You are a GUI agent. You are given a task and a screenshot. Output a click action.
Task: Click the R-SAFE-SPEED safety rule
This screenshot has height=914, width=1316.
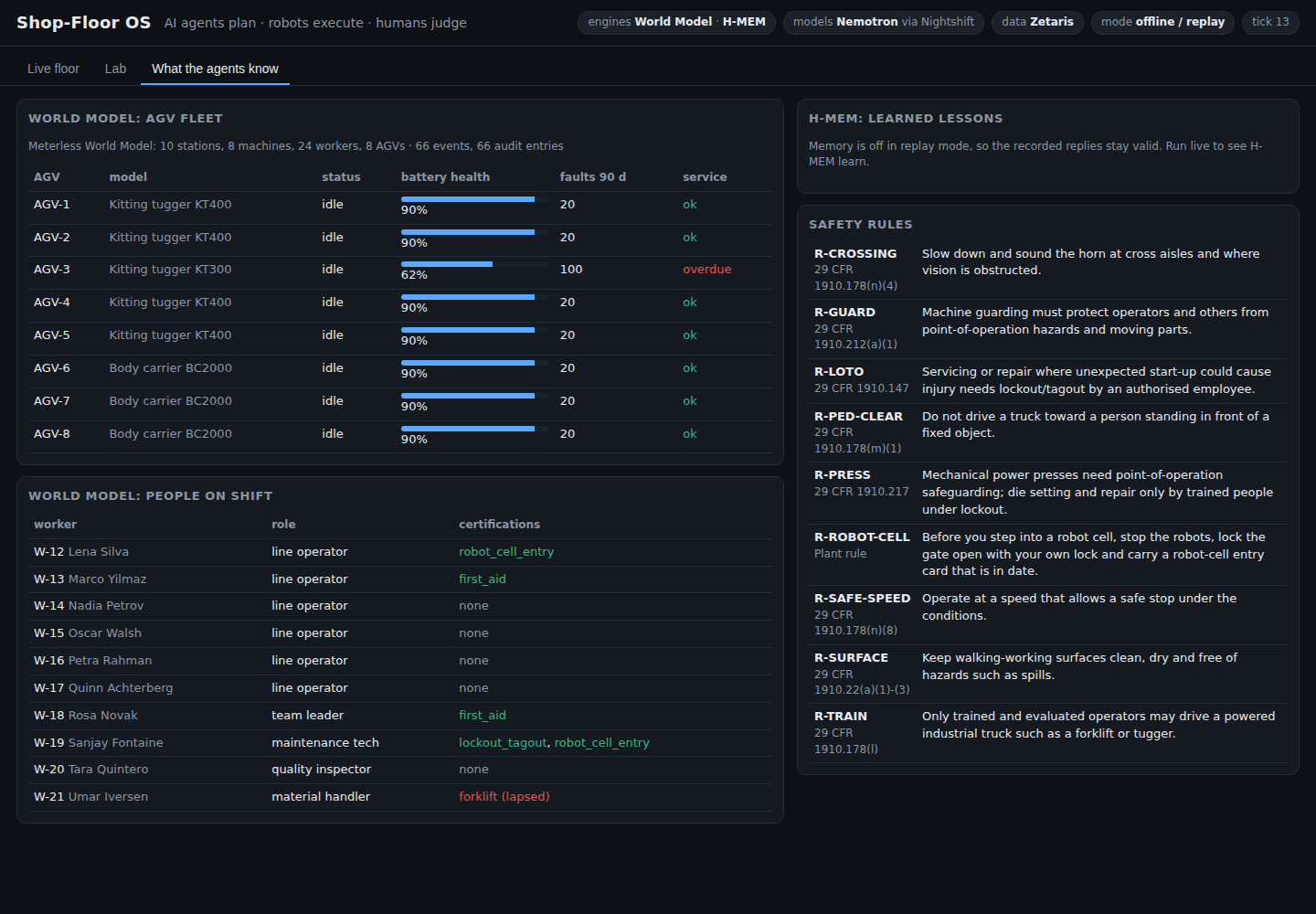pos(1048,615)
